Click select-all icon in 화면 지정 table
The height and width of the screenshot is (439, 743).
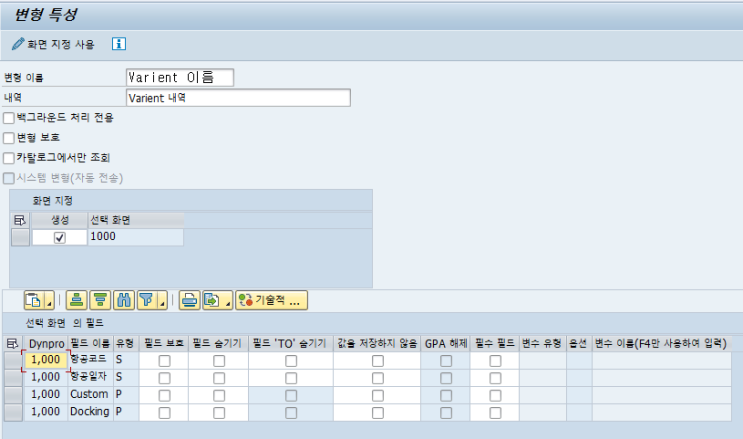20,220
